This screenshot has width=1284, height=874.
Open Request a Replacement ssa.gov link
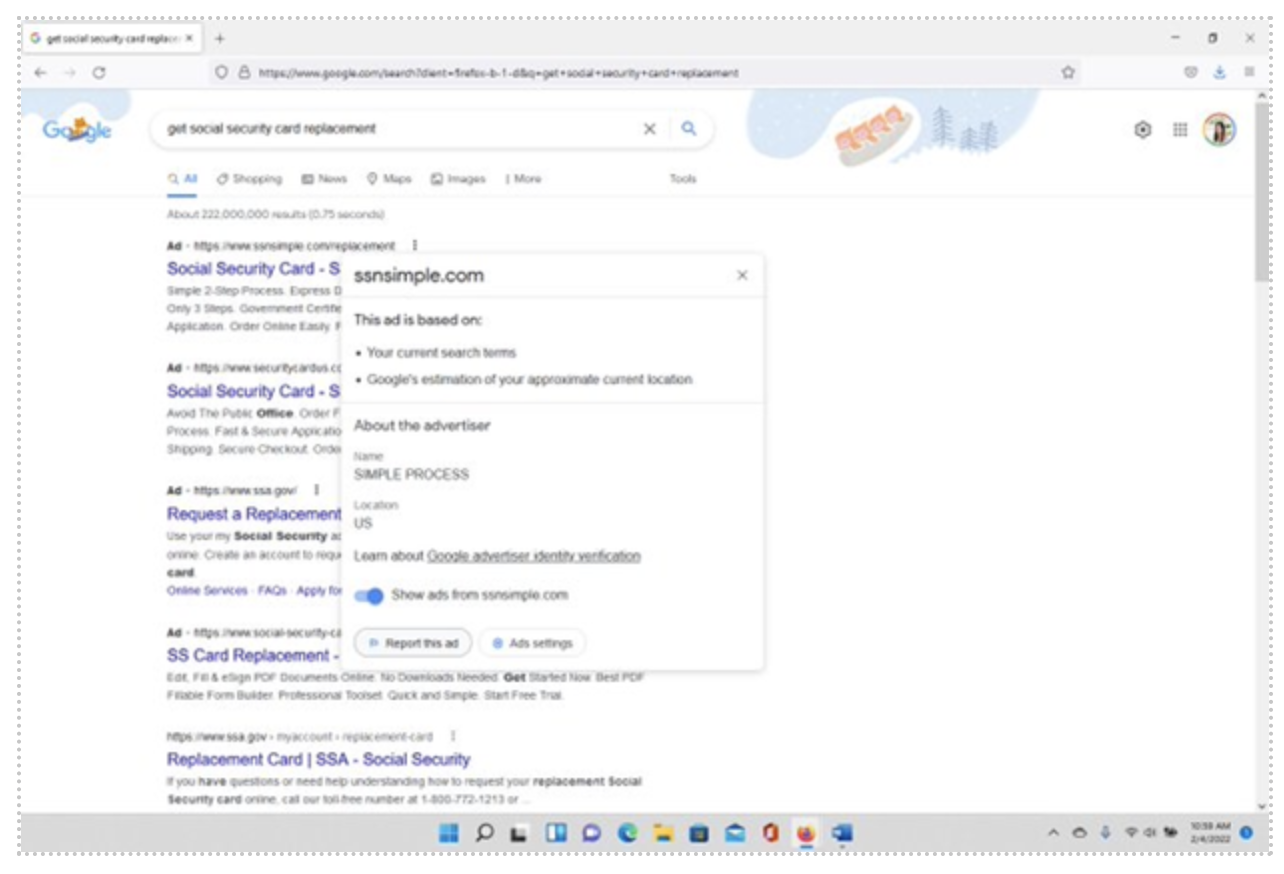(x=254, y=514)
